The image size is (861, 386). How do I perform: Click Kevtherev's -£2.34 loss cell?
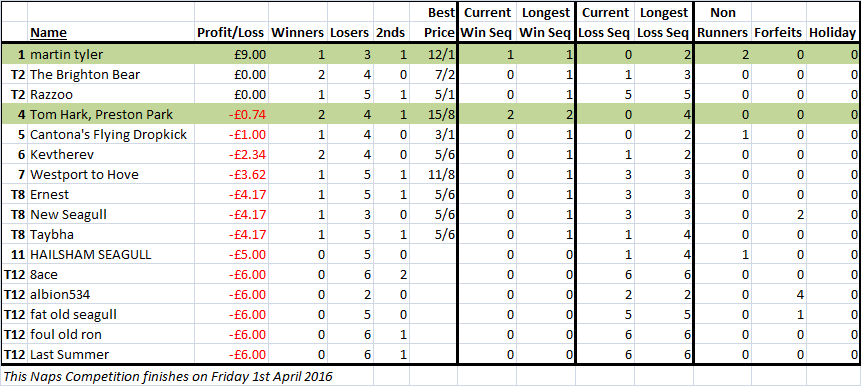tap(232, 154)
